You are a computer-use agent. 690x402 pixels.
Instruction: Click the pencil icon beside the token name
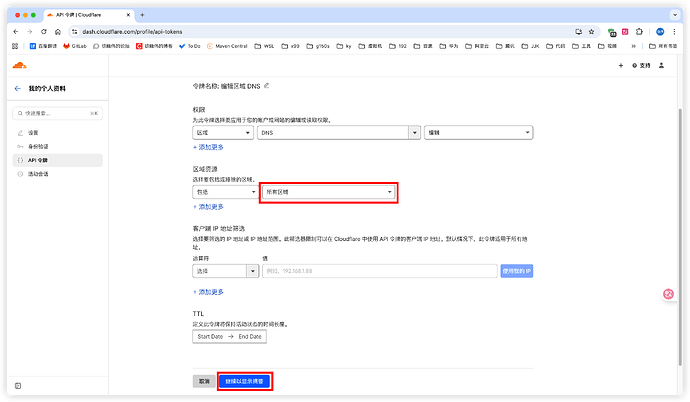(x=266, y=87)
